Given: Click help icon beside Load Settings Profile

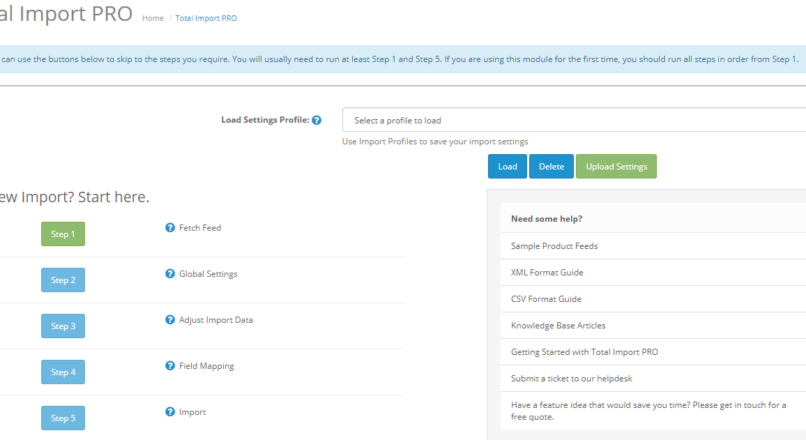Looking at the screenshot, I should coord(317,120).
